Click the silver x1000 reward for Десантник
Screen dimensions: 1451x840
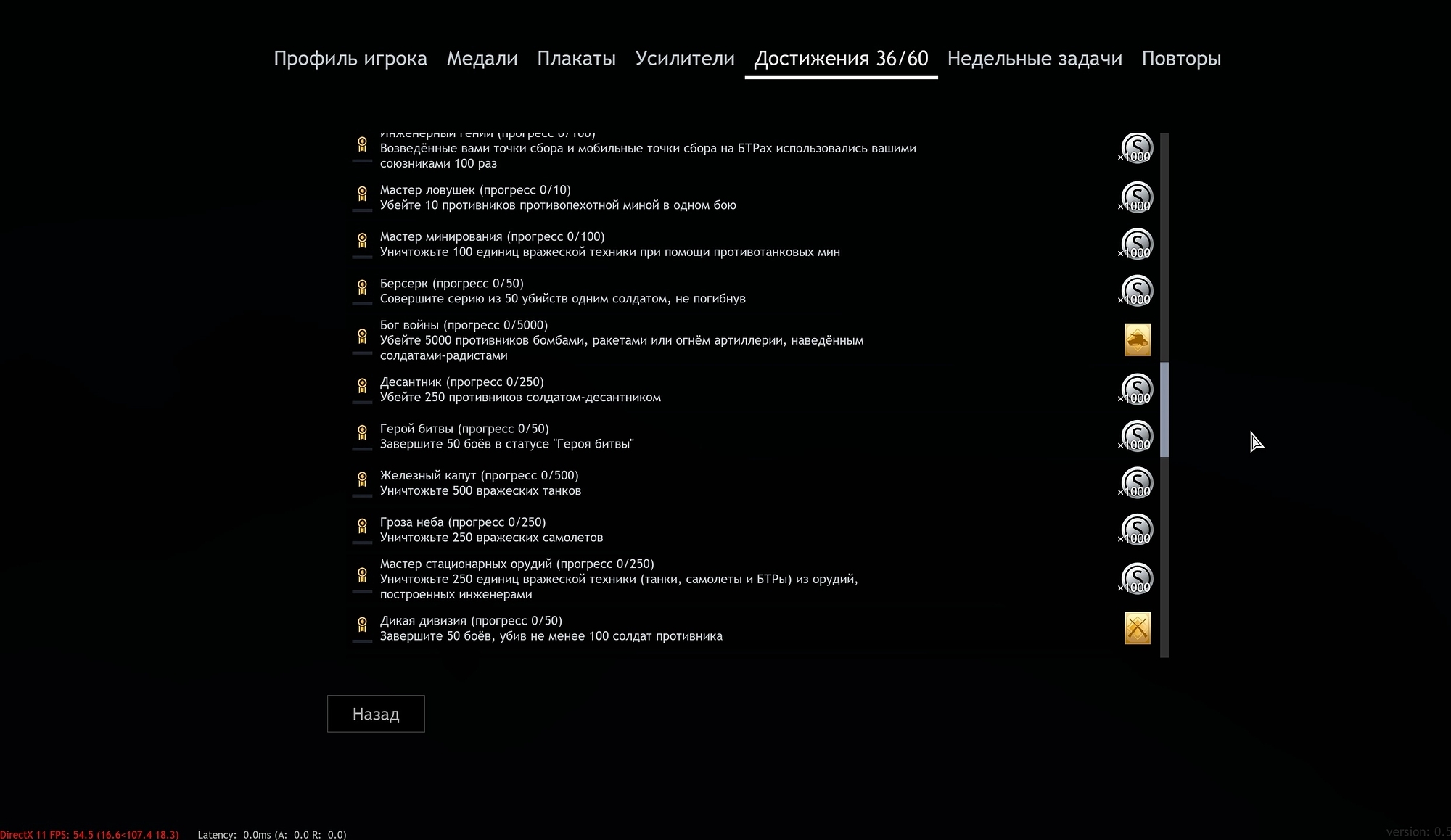(x=1136, y=390)
